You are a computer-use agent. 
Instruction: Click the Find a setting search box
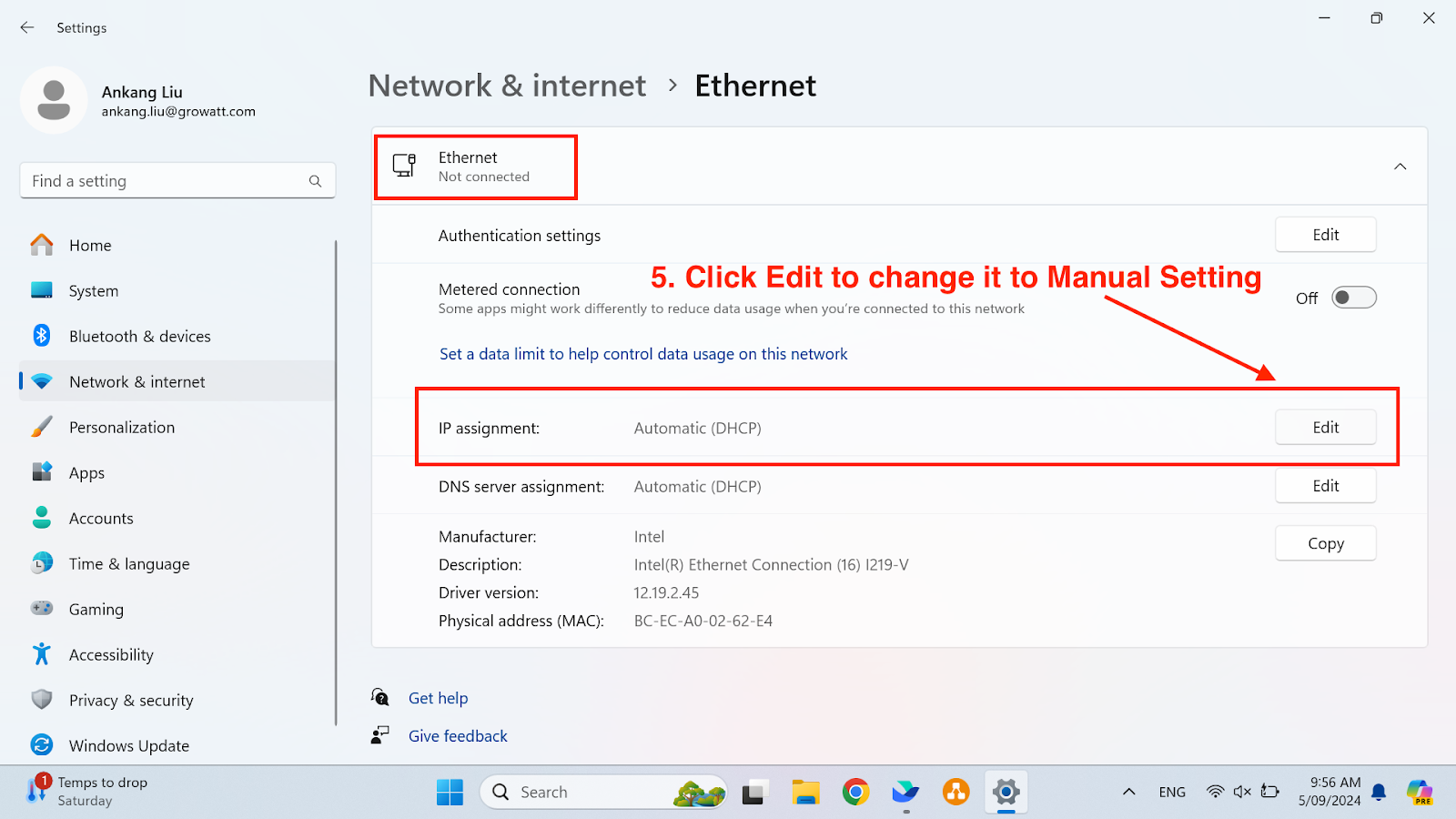(x=164, y=181)
